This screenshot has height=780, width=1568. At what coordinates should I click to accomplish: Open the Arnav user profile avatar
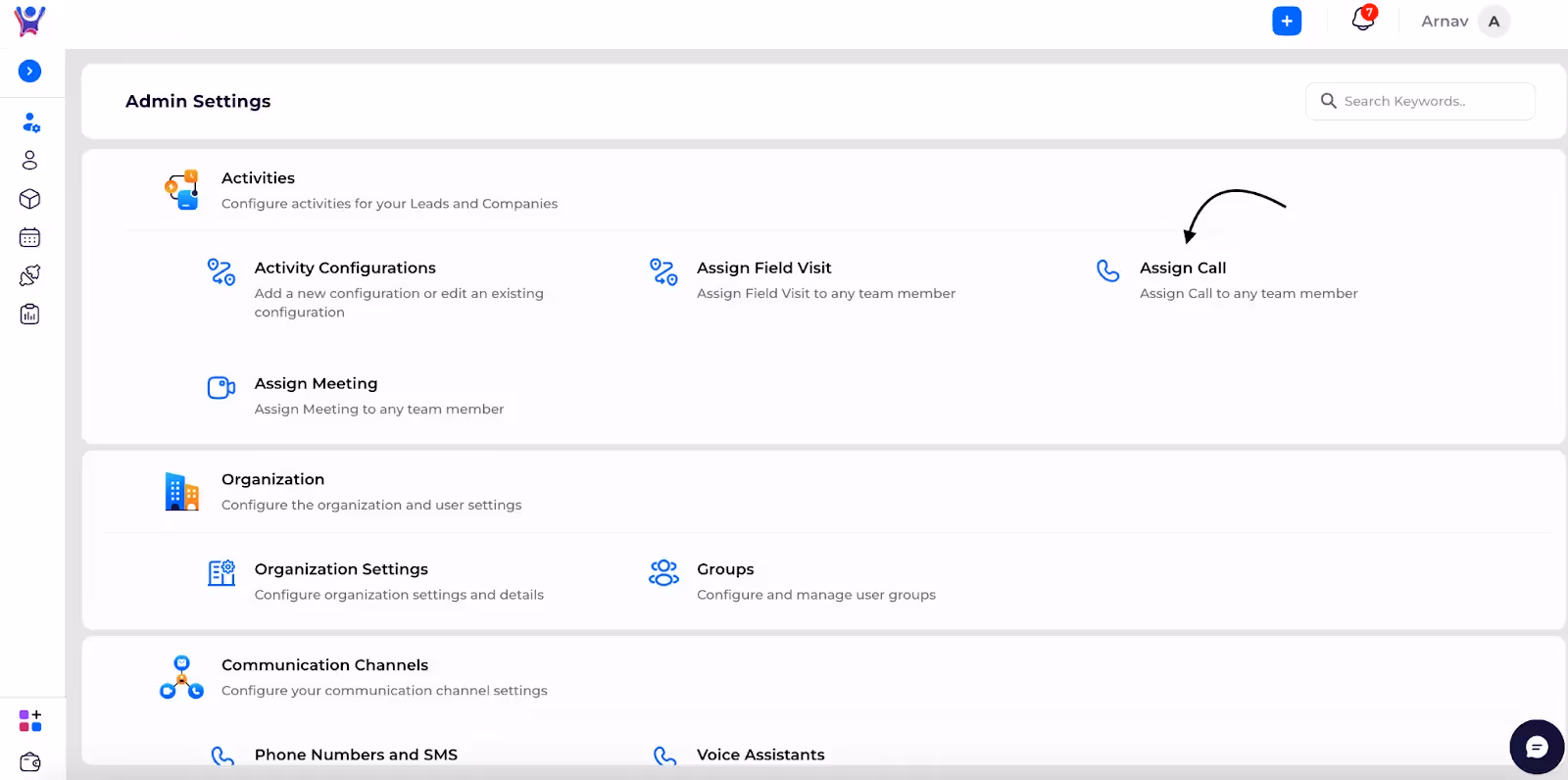click(1494, 22)
